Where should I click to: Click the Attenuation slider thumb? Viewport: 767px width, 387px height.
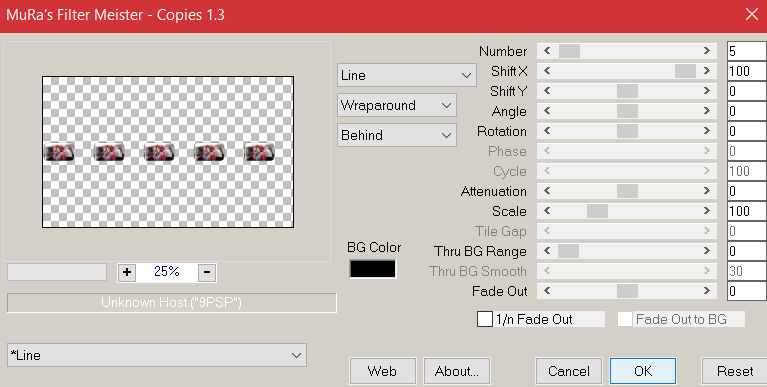627,191
